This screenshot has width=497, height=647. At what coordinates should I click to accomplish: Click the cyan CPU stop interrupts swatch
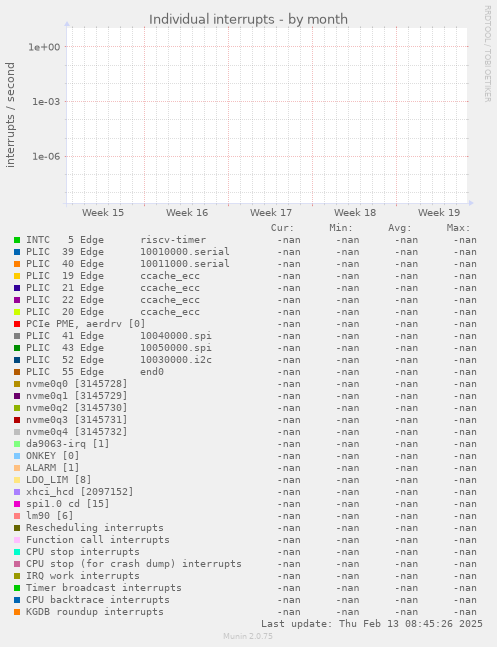tap(17, 552)
